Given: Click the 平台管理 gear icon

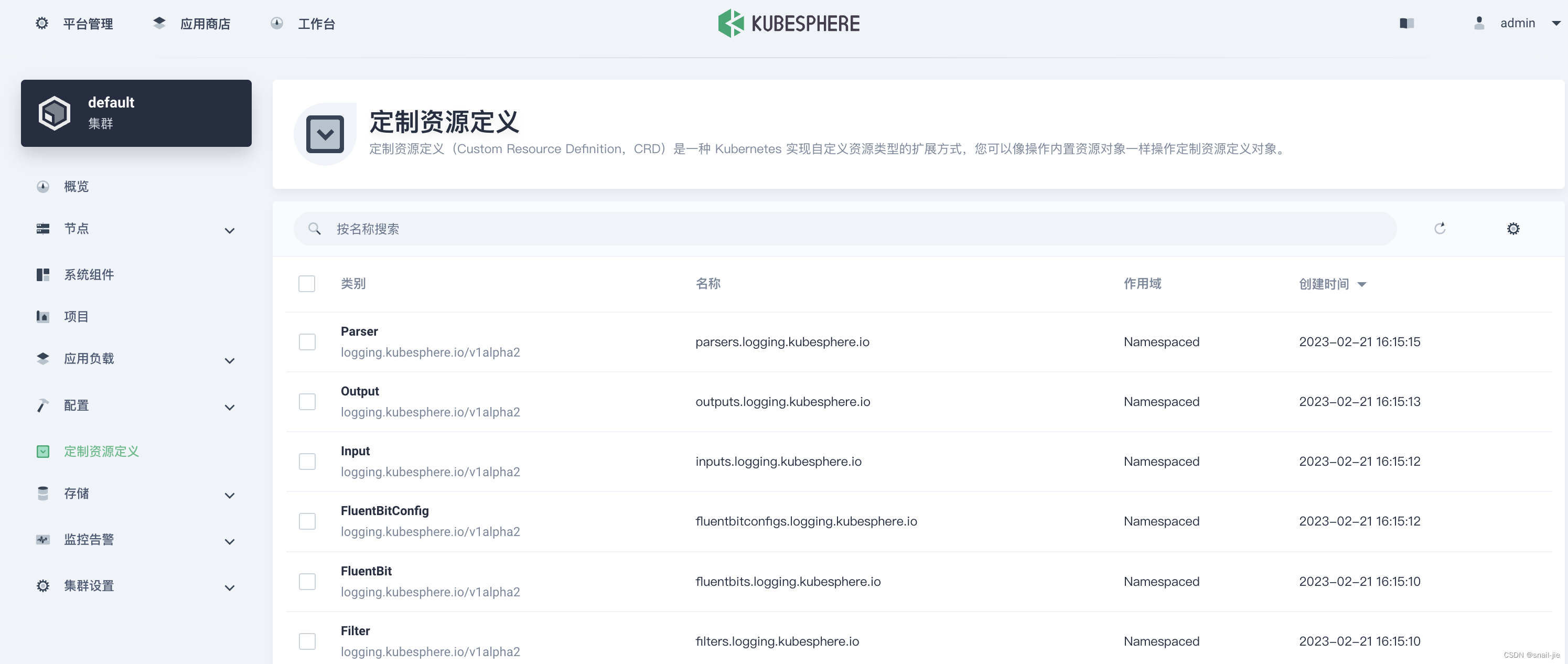Looking at the screenshot, I should [42, 23].
